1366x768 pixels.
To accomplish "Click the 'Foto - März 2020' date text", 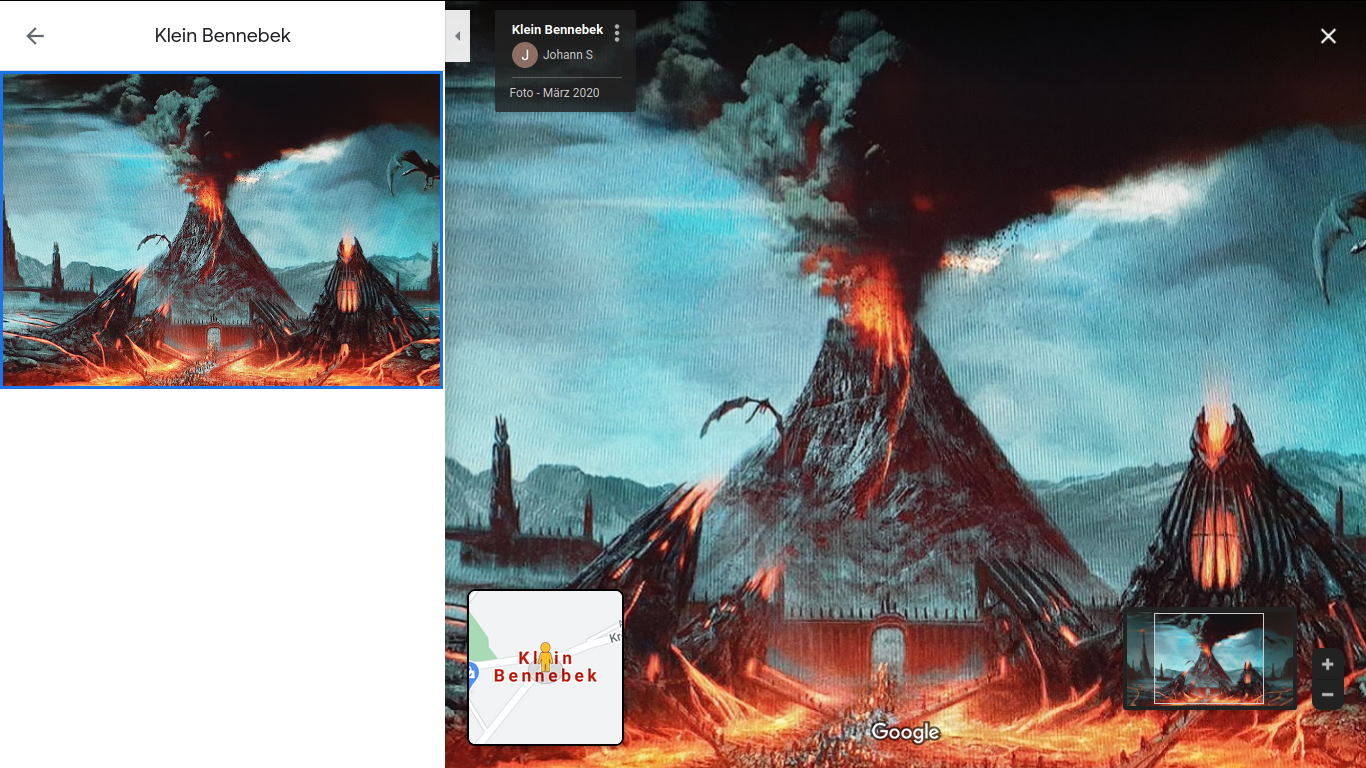I will [554, 93].
